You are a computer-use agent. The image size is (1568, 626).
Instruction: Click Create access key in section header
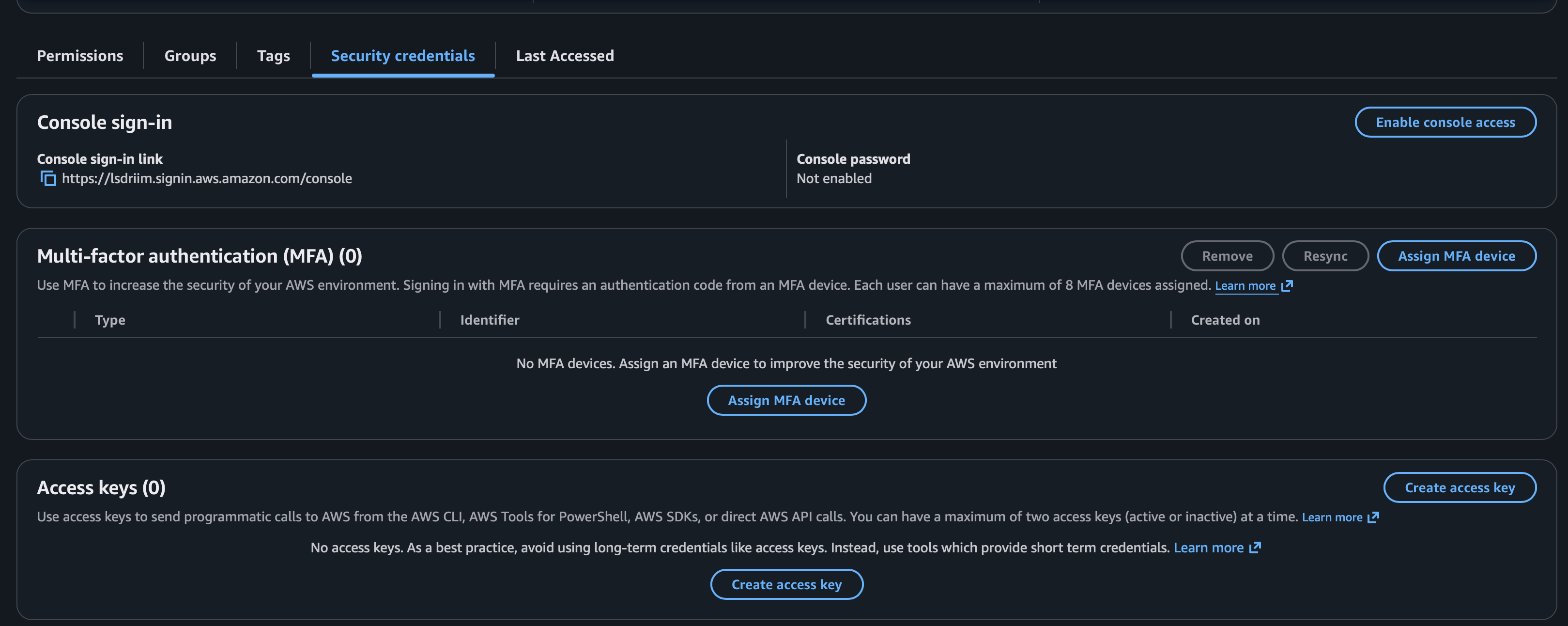[x=1459, y=487]
